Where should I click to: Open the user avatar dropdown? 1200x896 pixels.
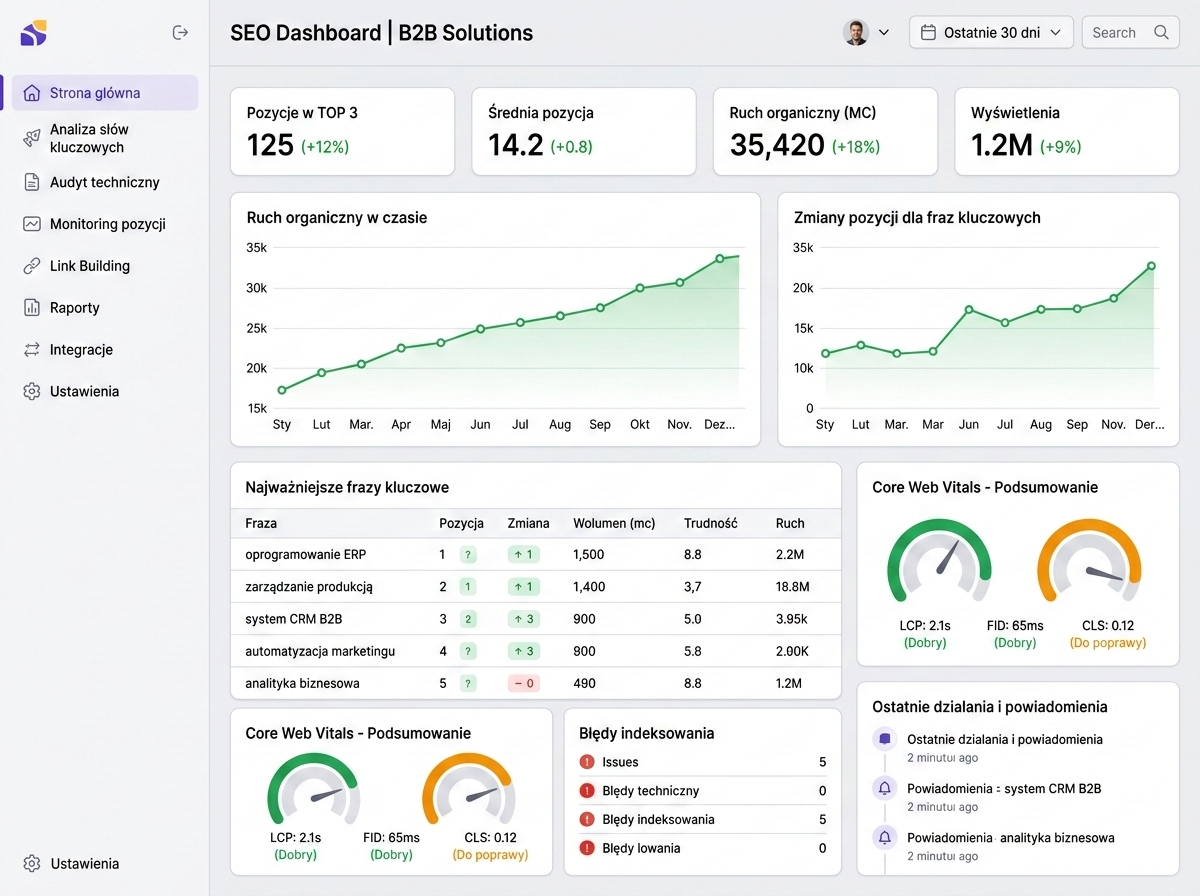[x=866, y=32]
